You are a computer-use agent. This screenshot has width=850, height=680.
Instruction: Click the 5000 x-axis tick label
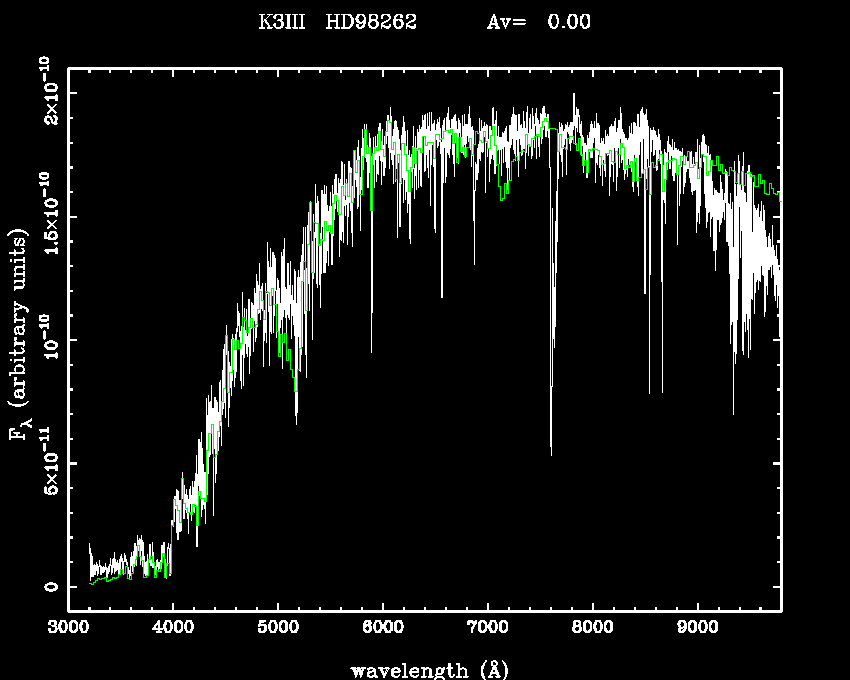(x=278, y=629)
